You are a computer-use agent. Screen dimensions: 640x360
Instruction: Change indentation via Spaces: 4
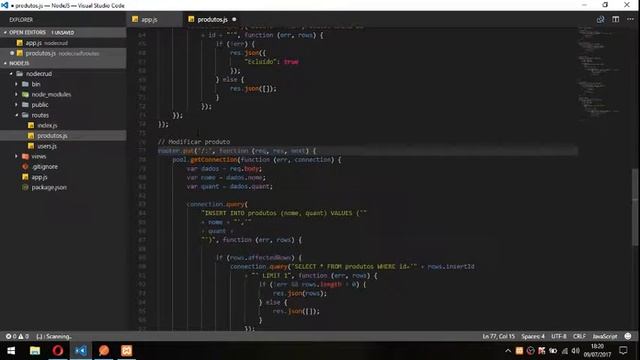(x=533, y=336)
